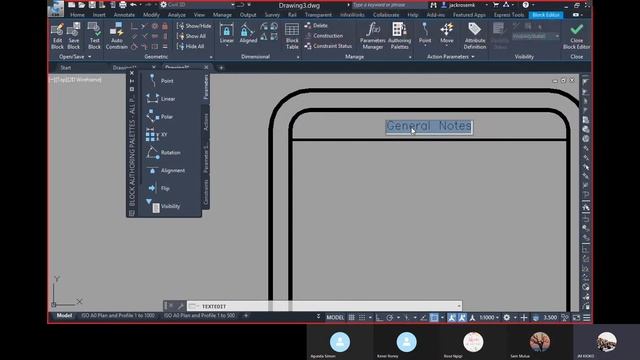Screen dimensions: 640x360
Task: Toggle Constraint Status shading
Action: (x=328, y=46)
